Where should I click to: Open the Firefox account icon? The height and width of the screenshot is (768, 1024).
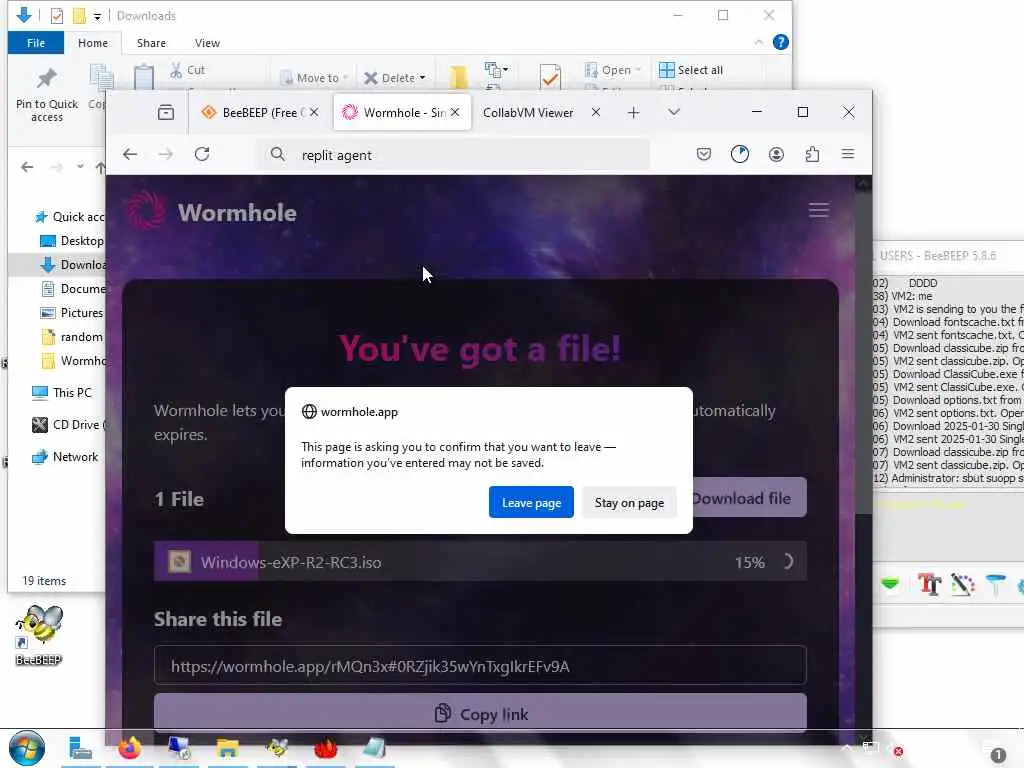click(776, 154)
